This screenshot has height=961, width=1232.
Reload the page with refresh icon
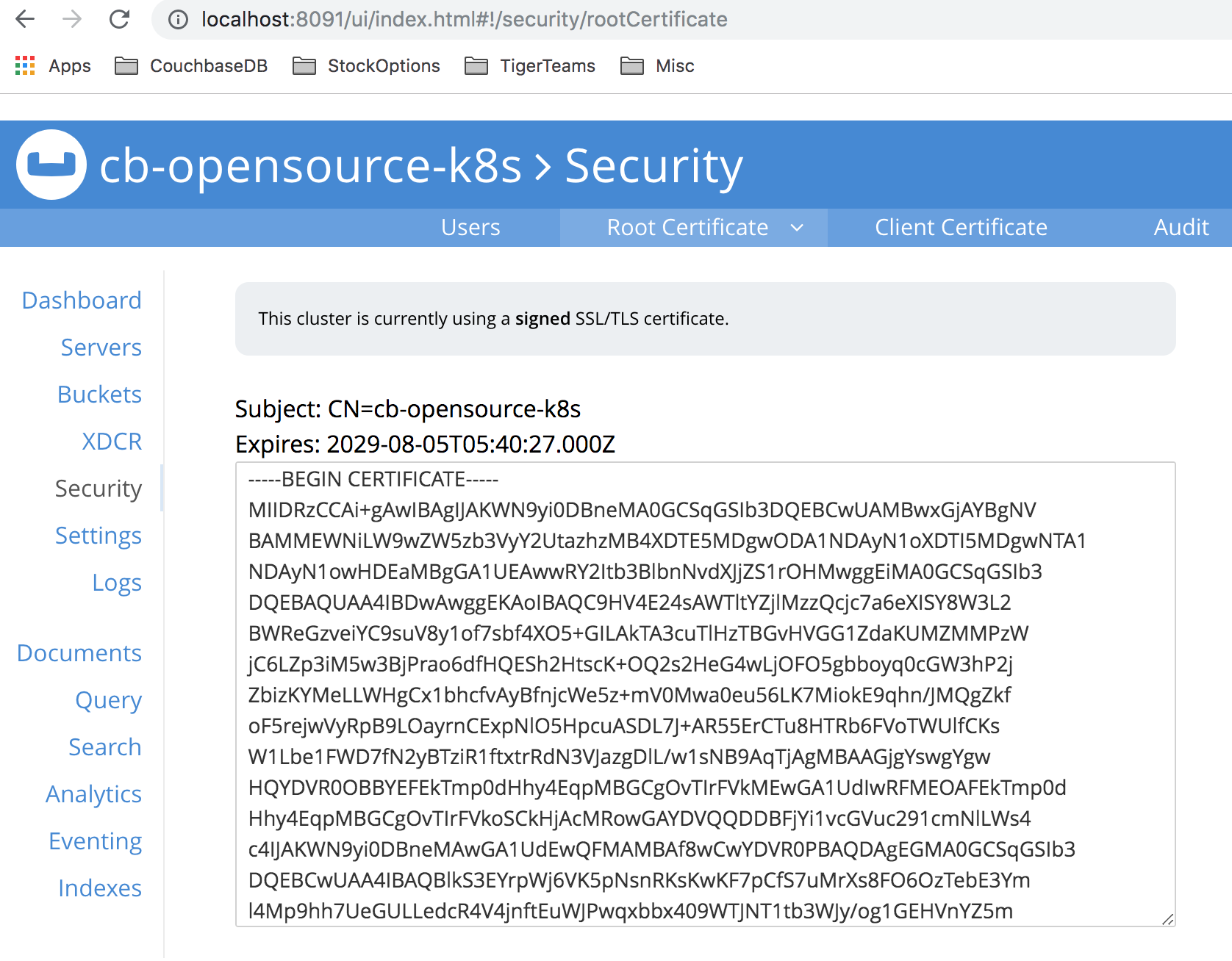(119, 19)
